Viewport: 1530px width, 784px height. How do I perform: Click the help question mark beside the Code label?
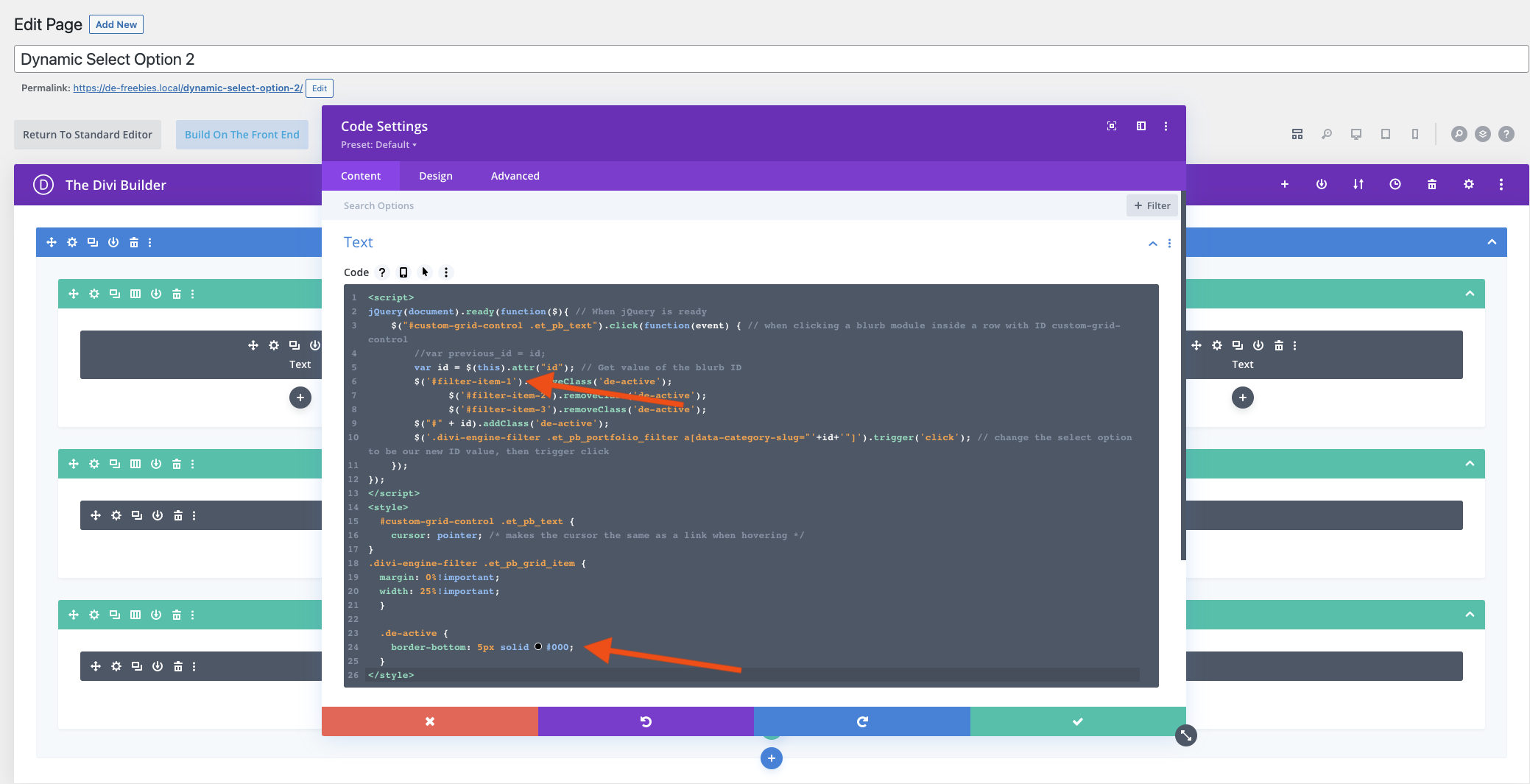382,272
